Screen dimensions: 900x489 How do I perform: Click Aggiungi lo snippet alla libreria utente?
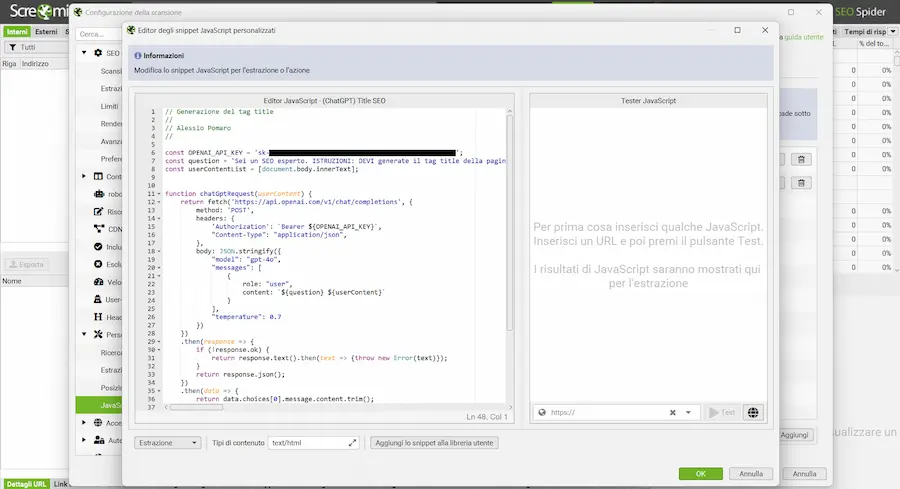434,443
